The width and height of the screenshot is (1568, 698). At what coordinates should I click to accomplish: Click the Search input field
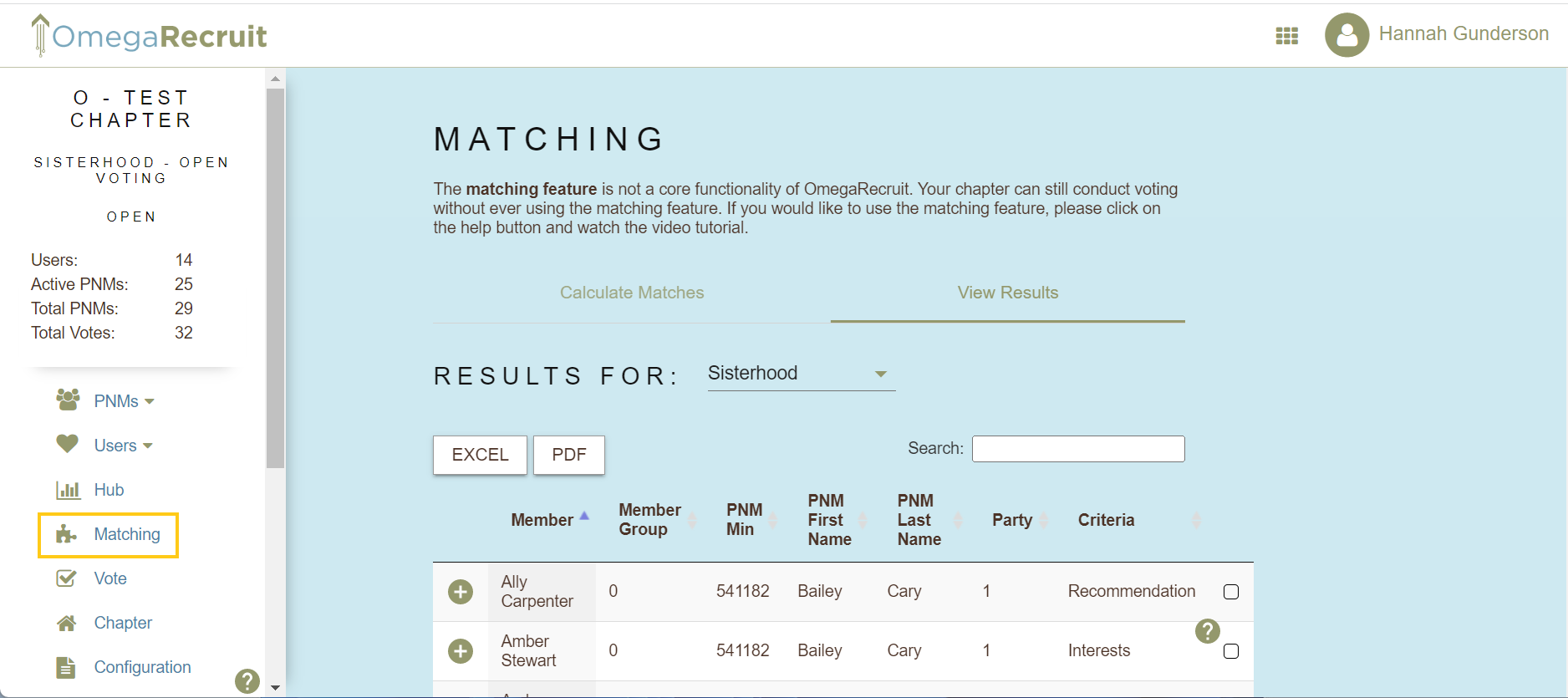click(x=1077, y=448)
